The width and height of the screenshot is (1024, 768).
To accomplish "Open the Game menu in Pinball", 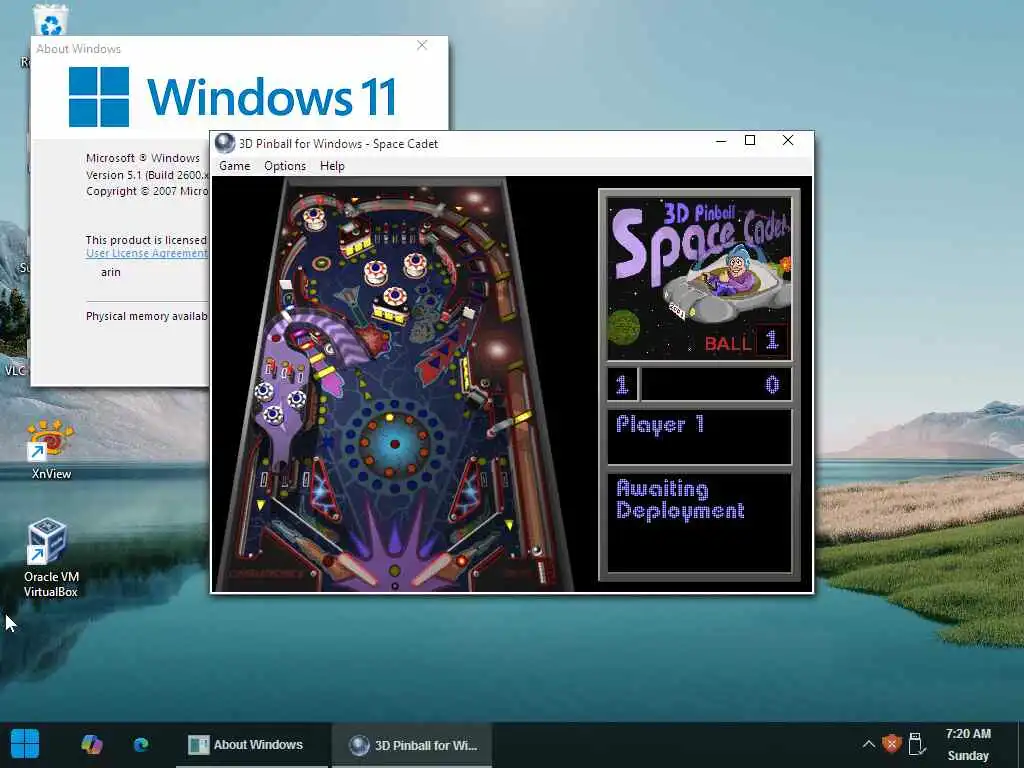I will (234, 166).
